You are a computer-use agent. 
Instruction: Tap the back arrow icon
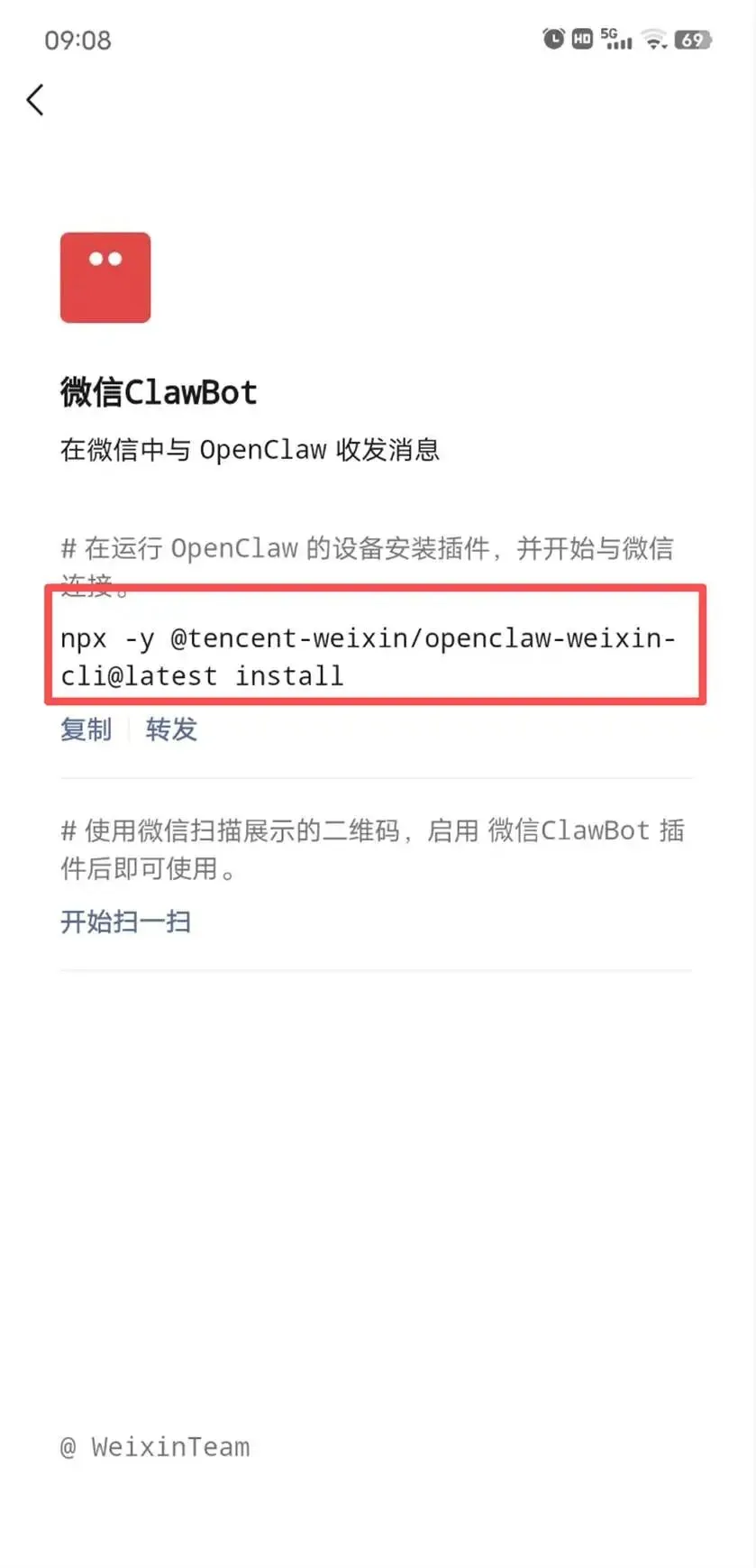35,100
